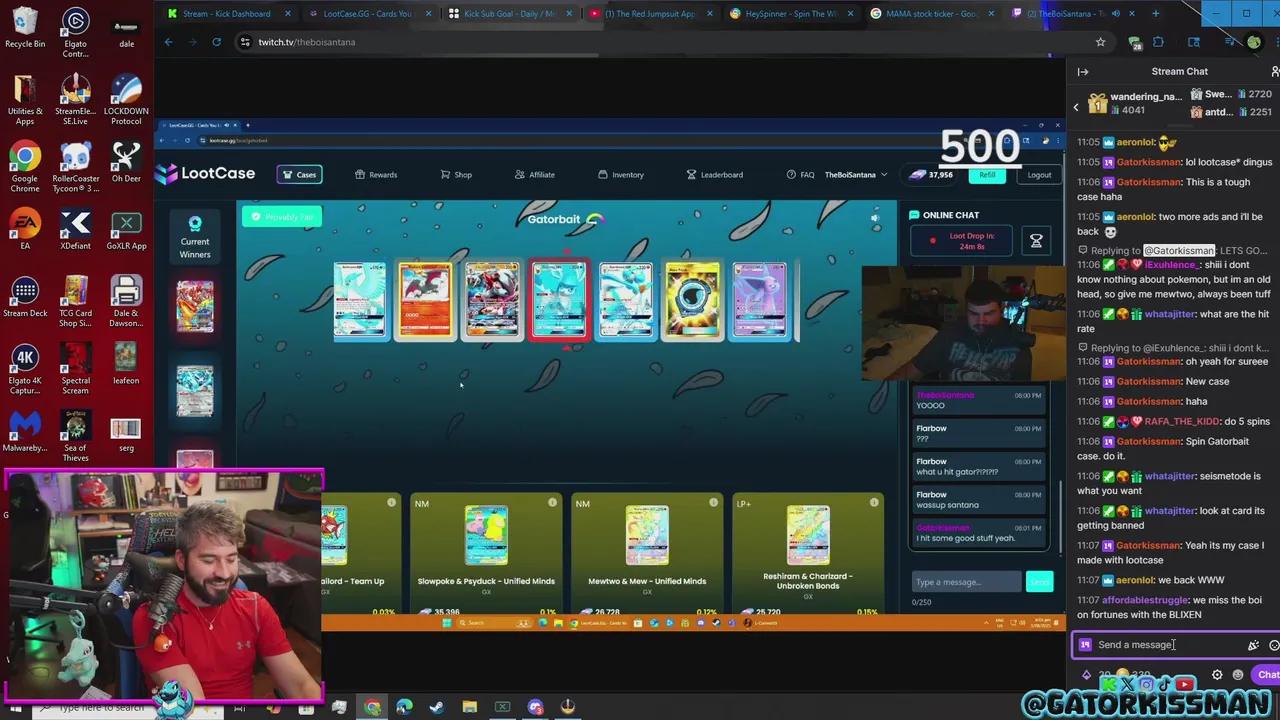This screenshot has height=720, width=1280.
Task: Select Slowpoke & Psyduck Unified Minds card
Action: 486,552
